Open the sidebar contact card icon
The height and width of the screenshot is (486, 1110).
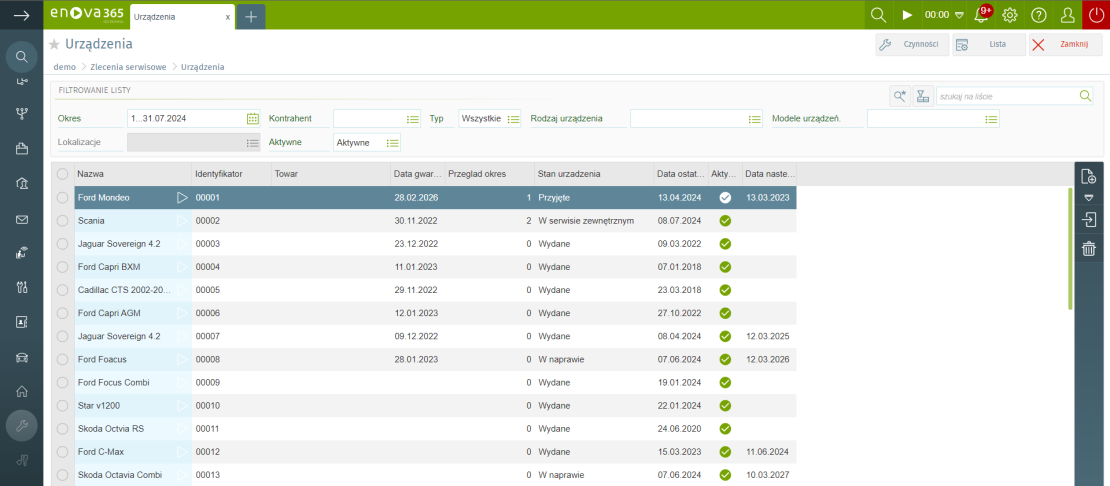click(x=21, y=323)
